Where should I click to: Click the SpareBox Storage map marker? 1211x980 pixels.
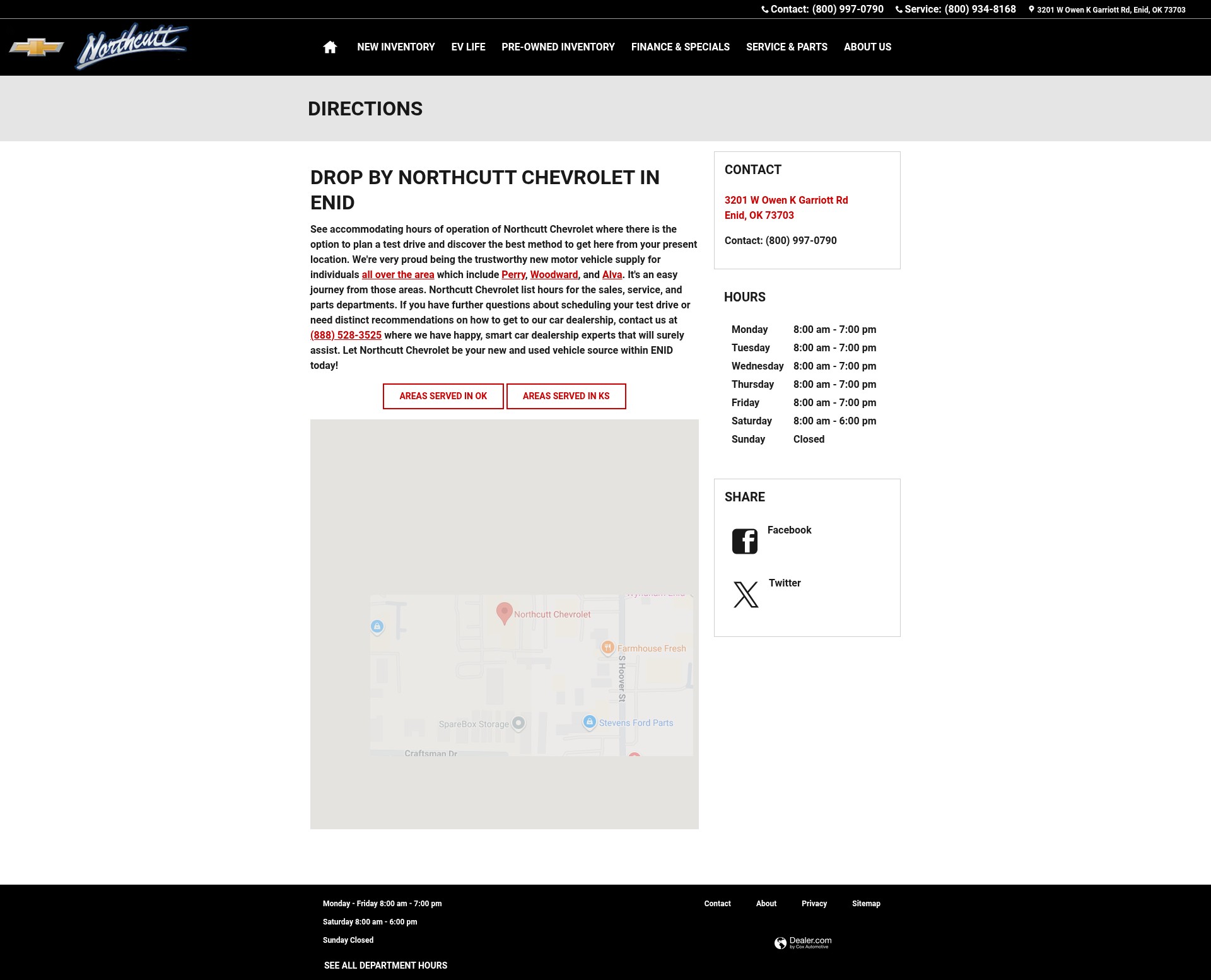[518, 723]
